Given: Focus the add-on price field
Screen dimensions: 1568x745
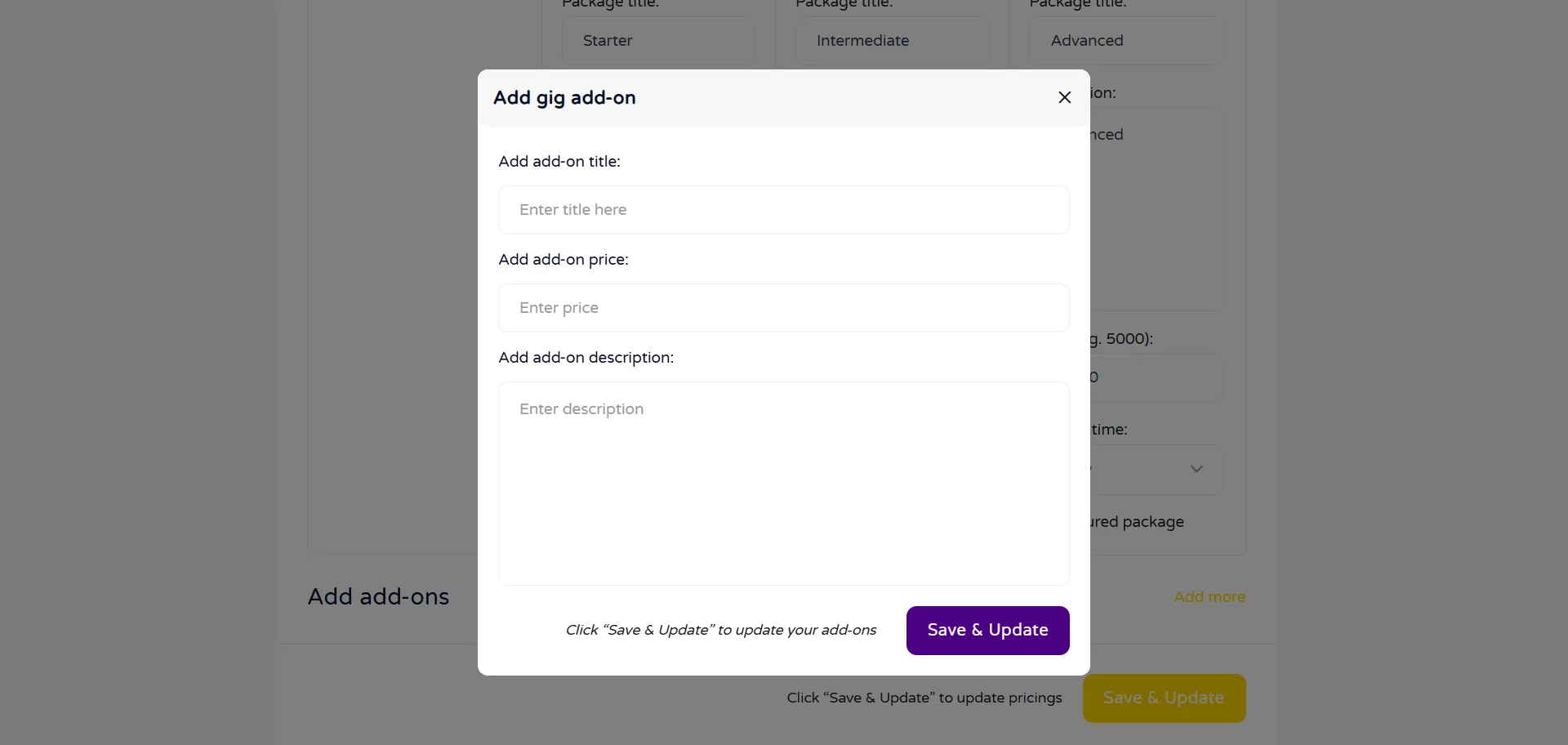Looking at the screenshot, I should (783, 308).
